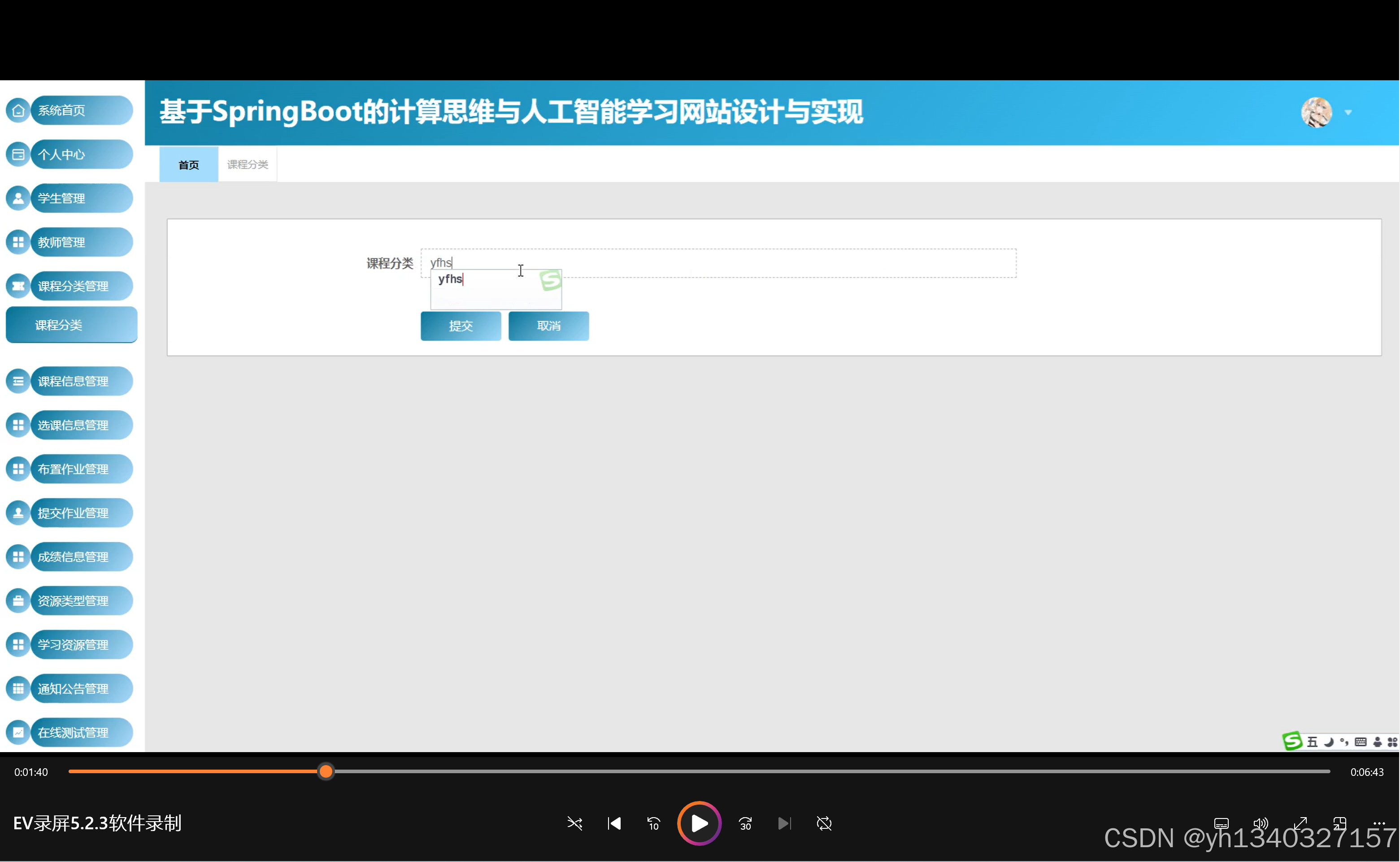
Task: Click the green Sogou S toolbar logo
Action: point(1292,741)
